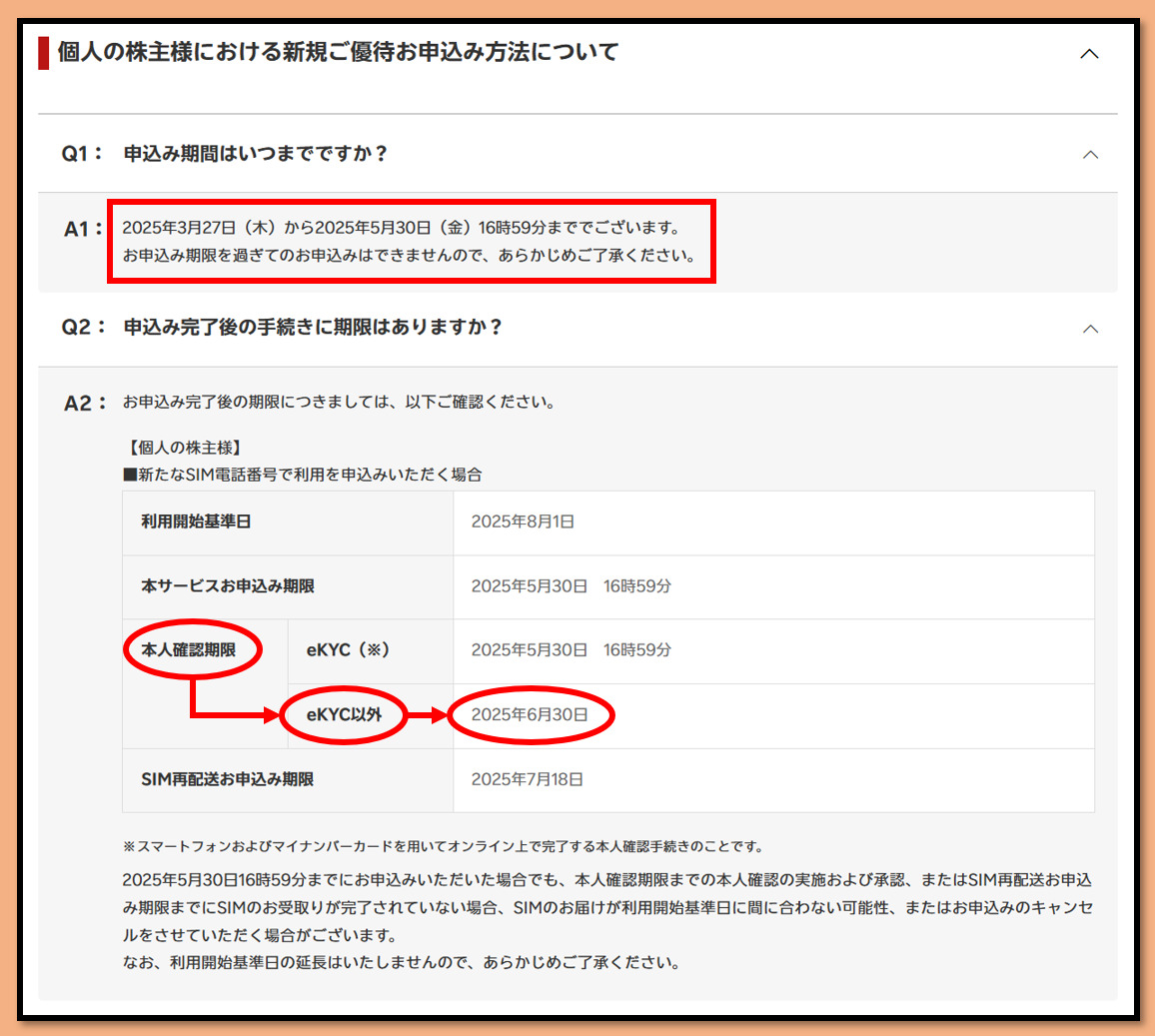1155x1036 pixels.
Task: Click the circled 2025年6月30日 date
Action: point(530,715)
